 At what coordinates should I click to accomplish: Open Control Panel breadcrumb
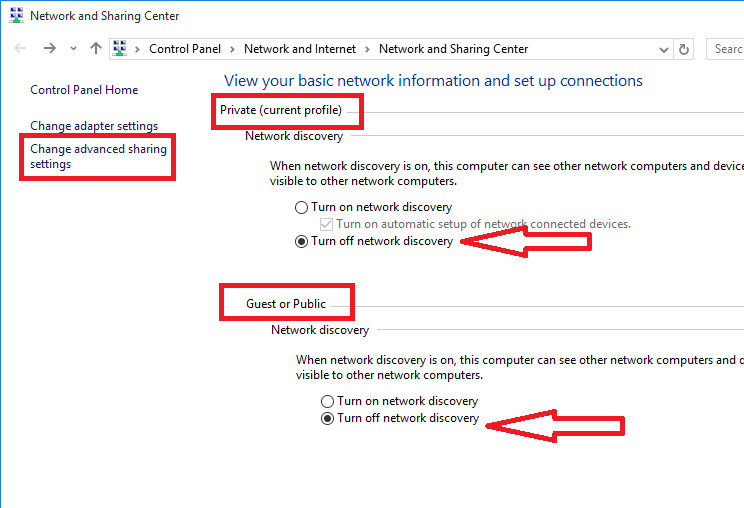pyautogui.click(x=185, y=49)
